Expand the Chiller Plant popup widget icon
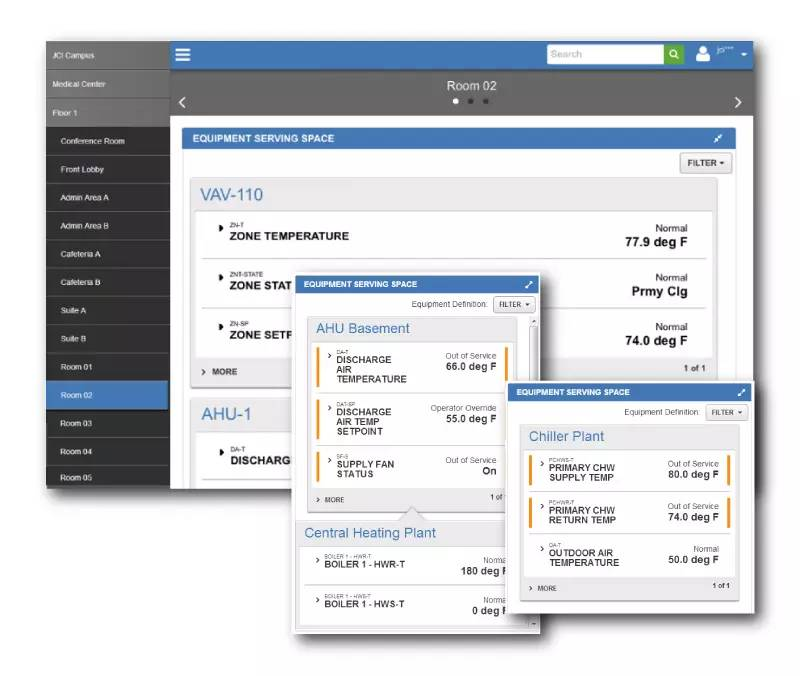 (x=741, y=392)
